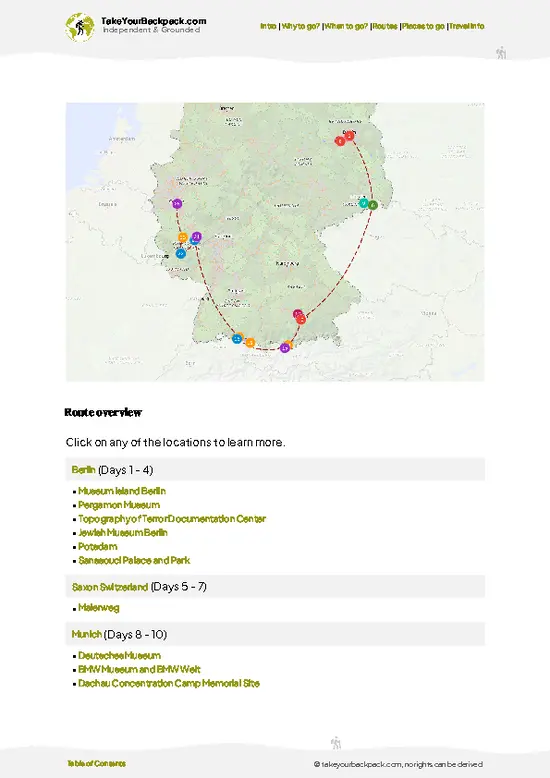Click the '(Days 8 - 10)' text
The image size is (550, 778).
(135, 634)
